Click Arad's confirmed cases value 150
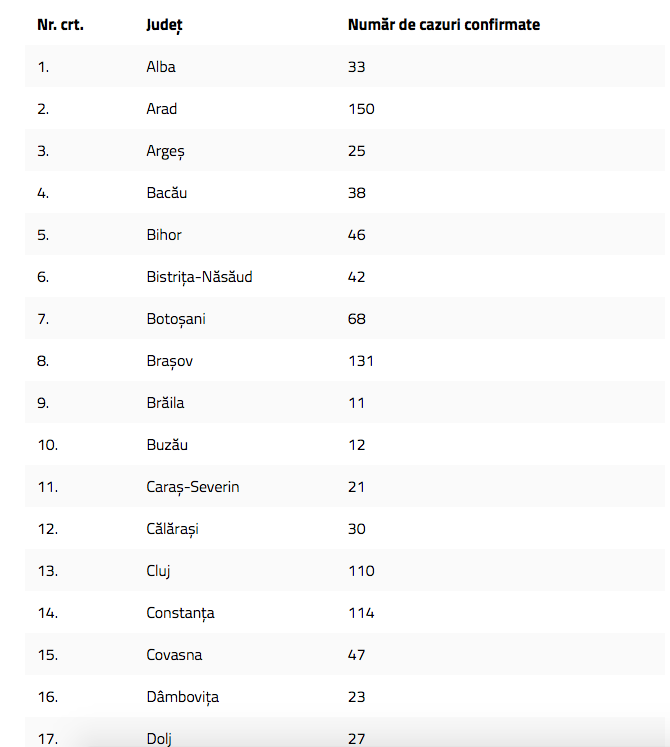This screenshot has width=670, height=747. 361,109
